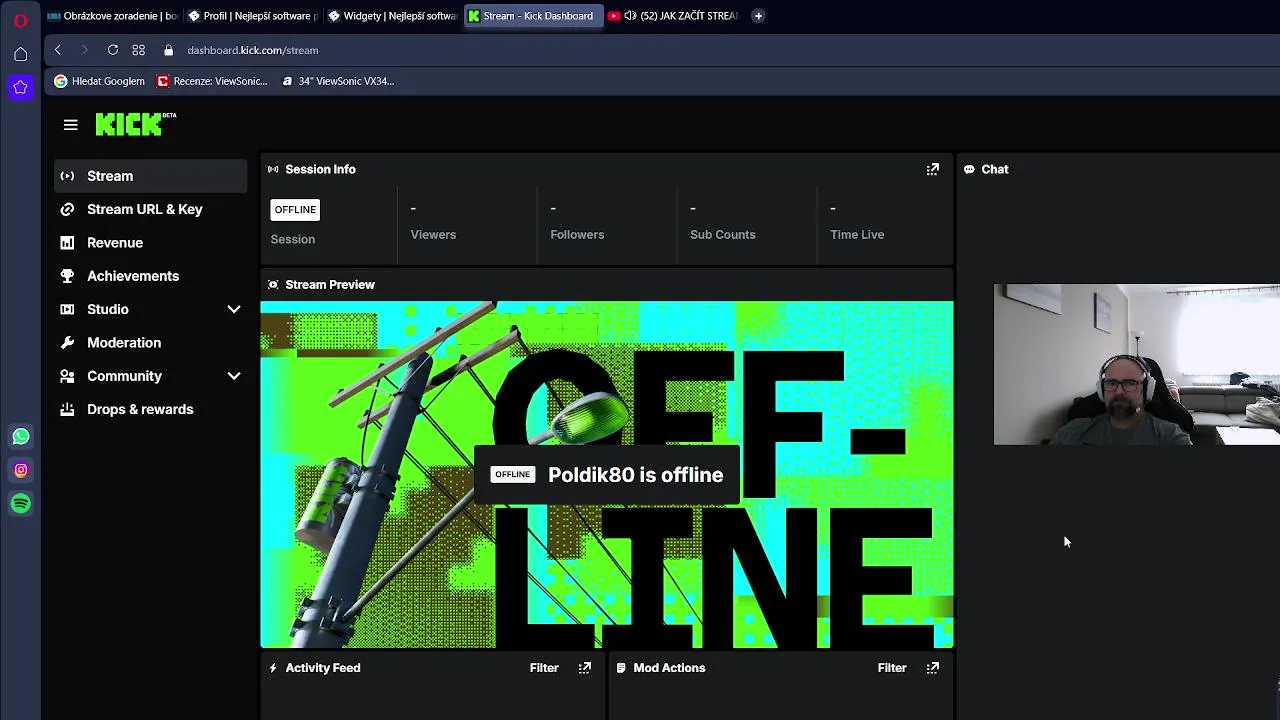Viewport: 1280px width, 720px height.
Task: Click the link icon beside Stream URL & Key
Action: (67, 209)
